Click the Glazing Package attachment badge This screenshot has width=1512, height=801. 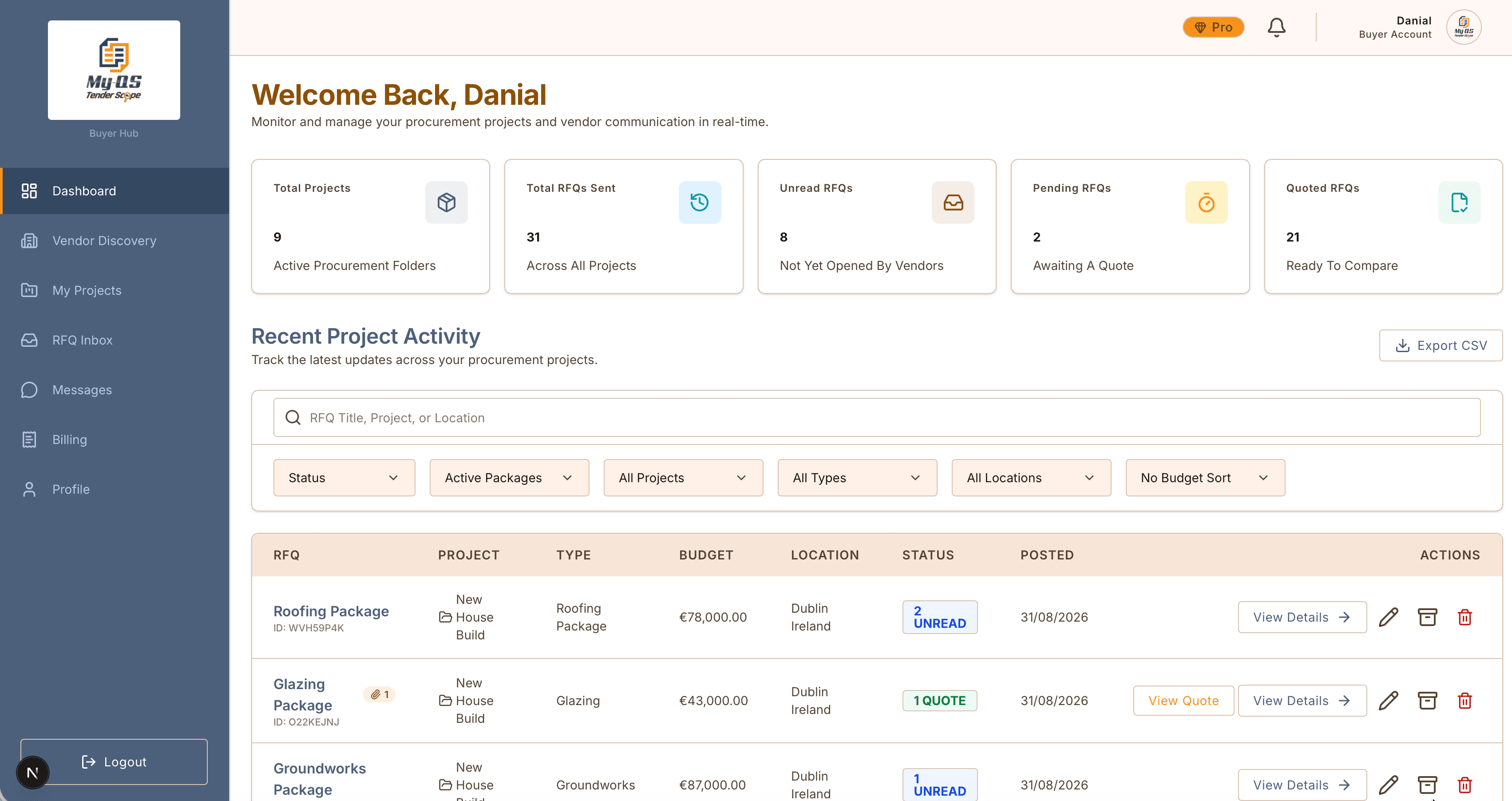click(379, 695)
